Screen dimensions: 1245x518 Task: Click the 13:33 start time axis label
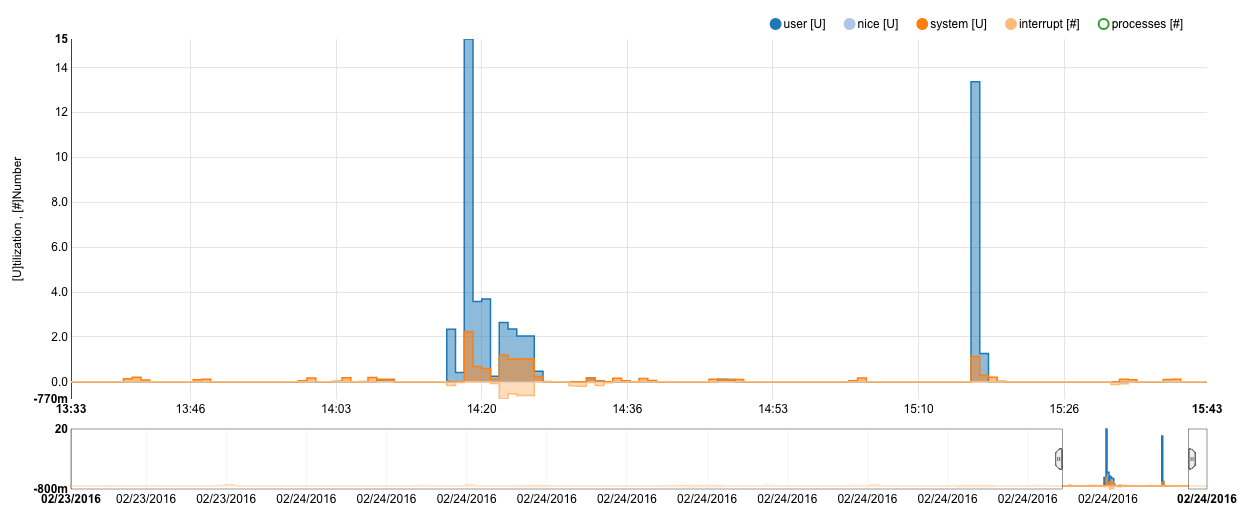tap(70, 409)
